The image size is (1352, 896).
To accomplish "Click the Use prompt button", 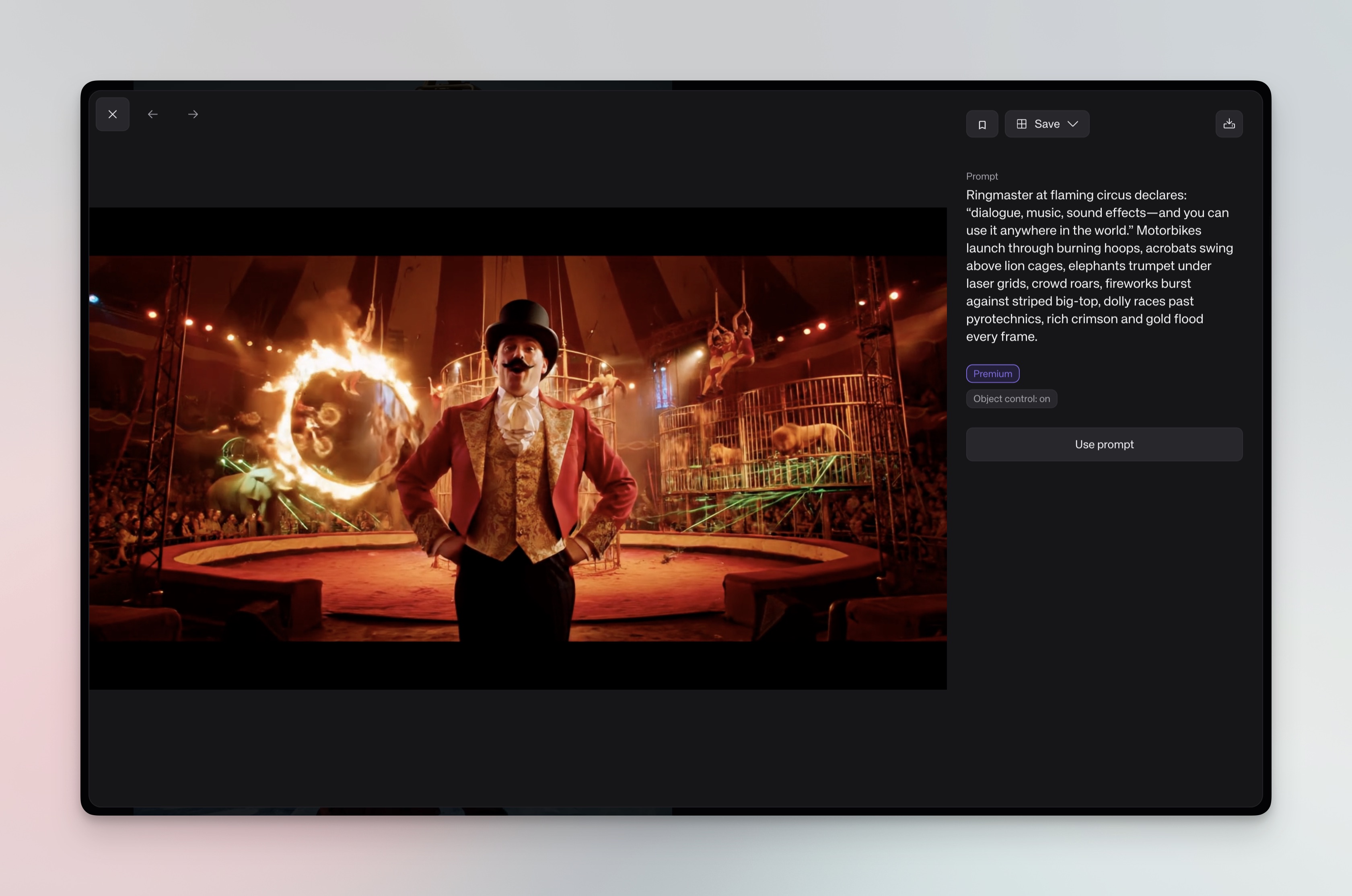I will tap(1103, 444).
